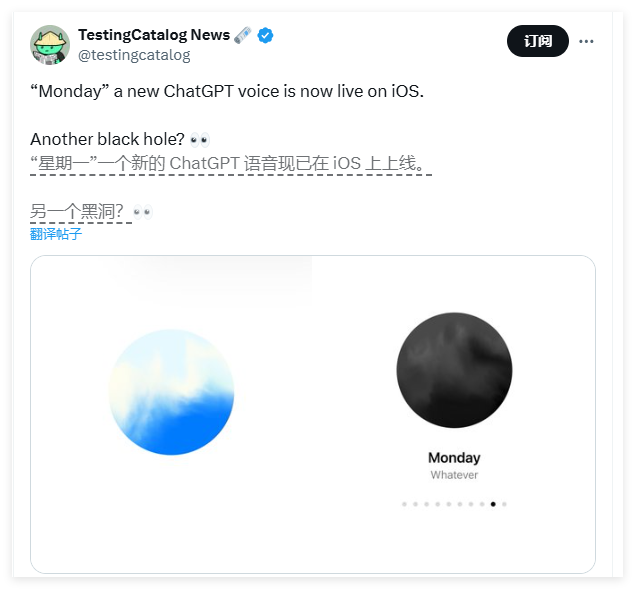635x589 pixels.
Task: Click the active black pagination dot
Action: point(493,504)
